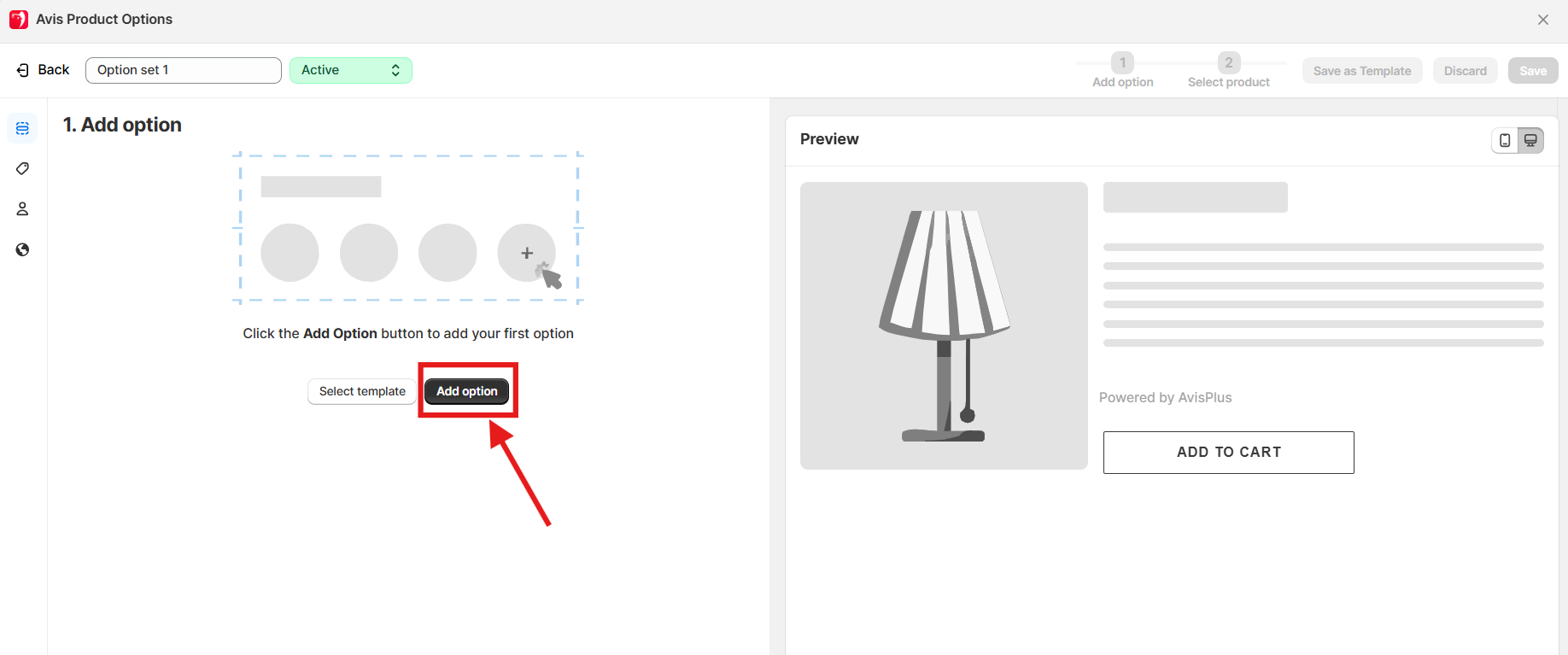Click the Avis Product Options logo
The width and height of the screenshot is (1568, 655).
(x=19, y=20)
